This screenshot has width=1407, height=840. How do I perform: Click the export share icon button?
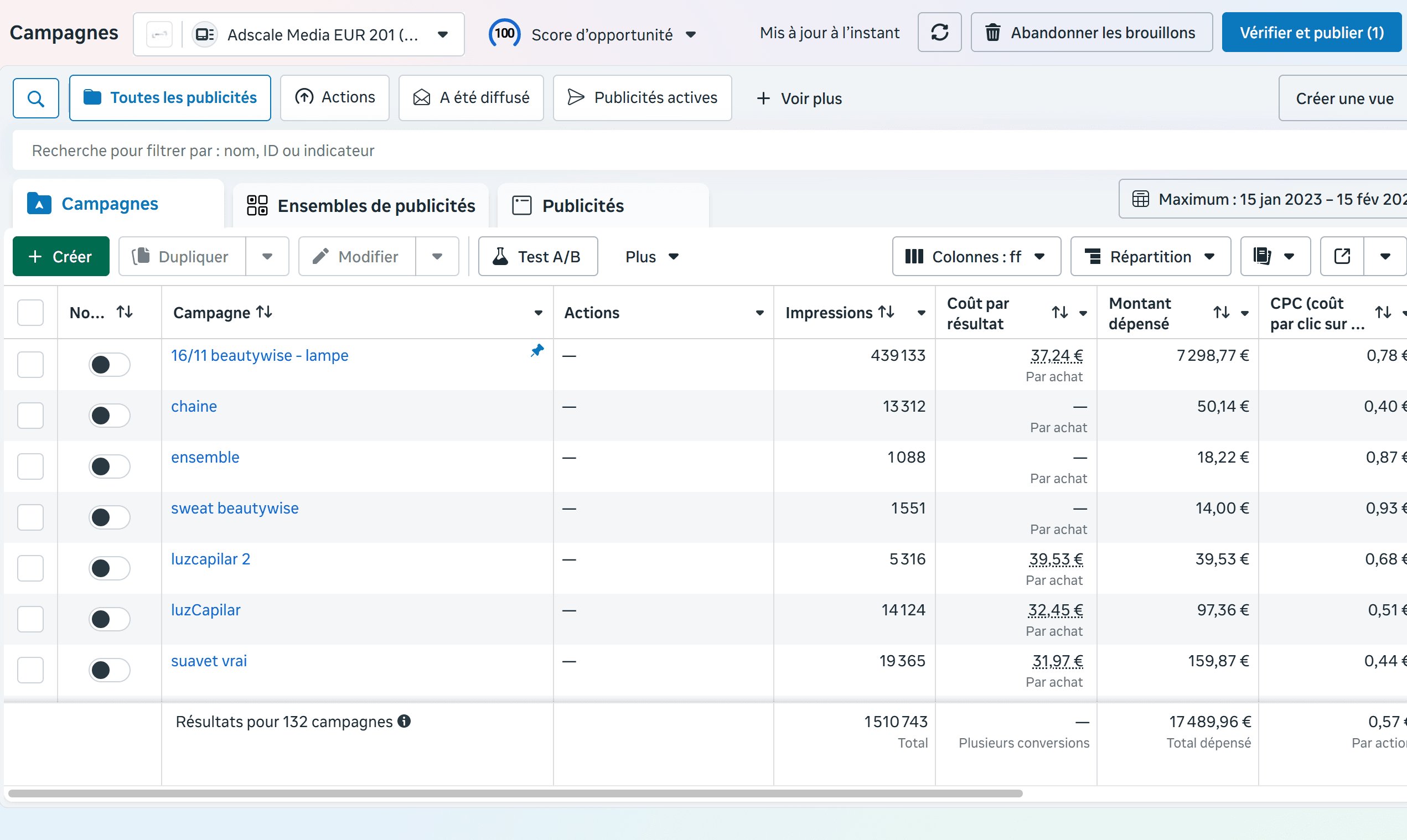pos(1342,256)
